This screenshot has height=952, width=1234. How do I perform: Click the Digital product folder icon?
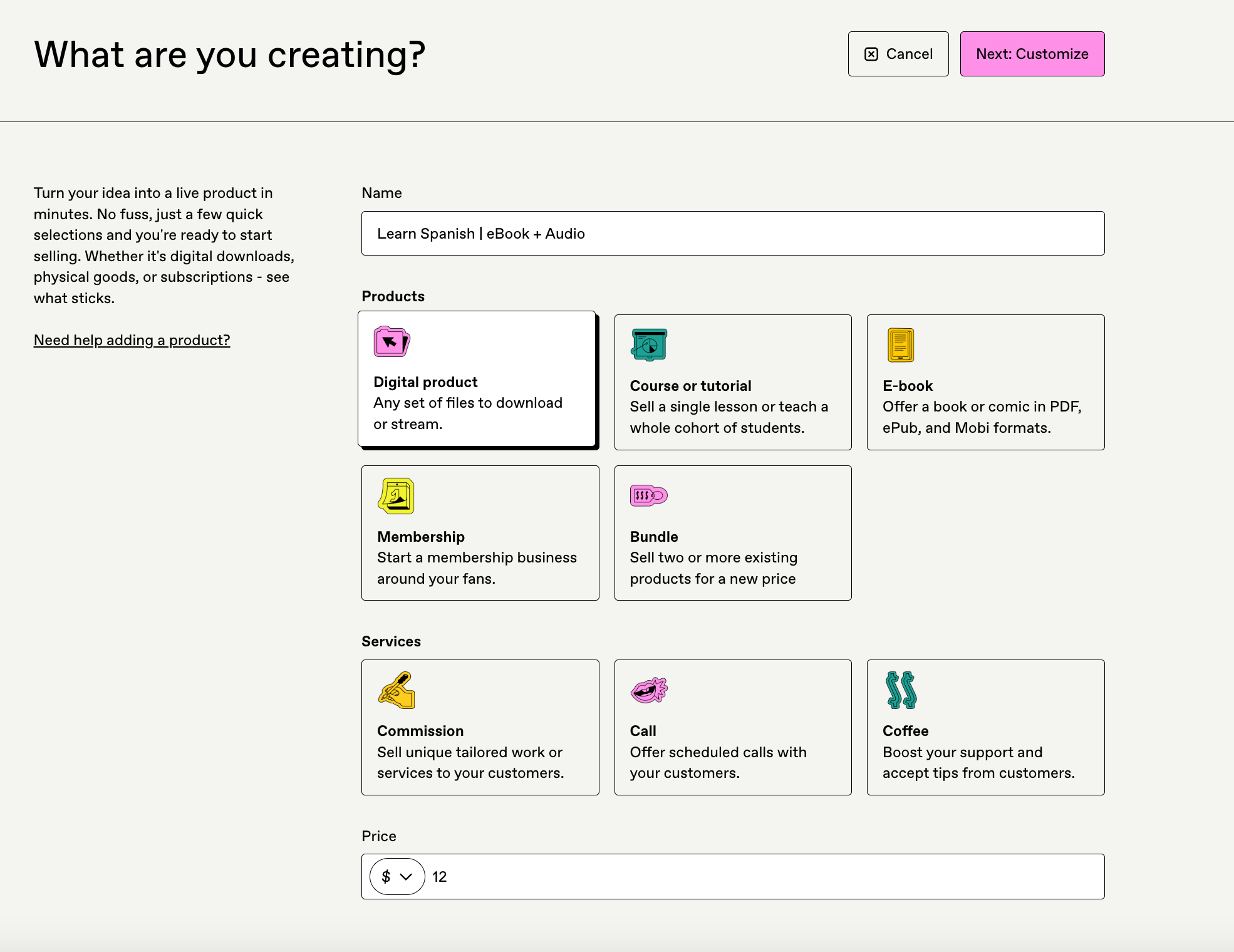pos(391,342)
